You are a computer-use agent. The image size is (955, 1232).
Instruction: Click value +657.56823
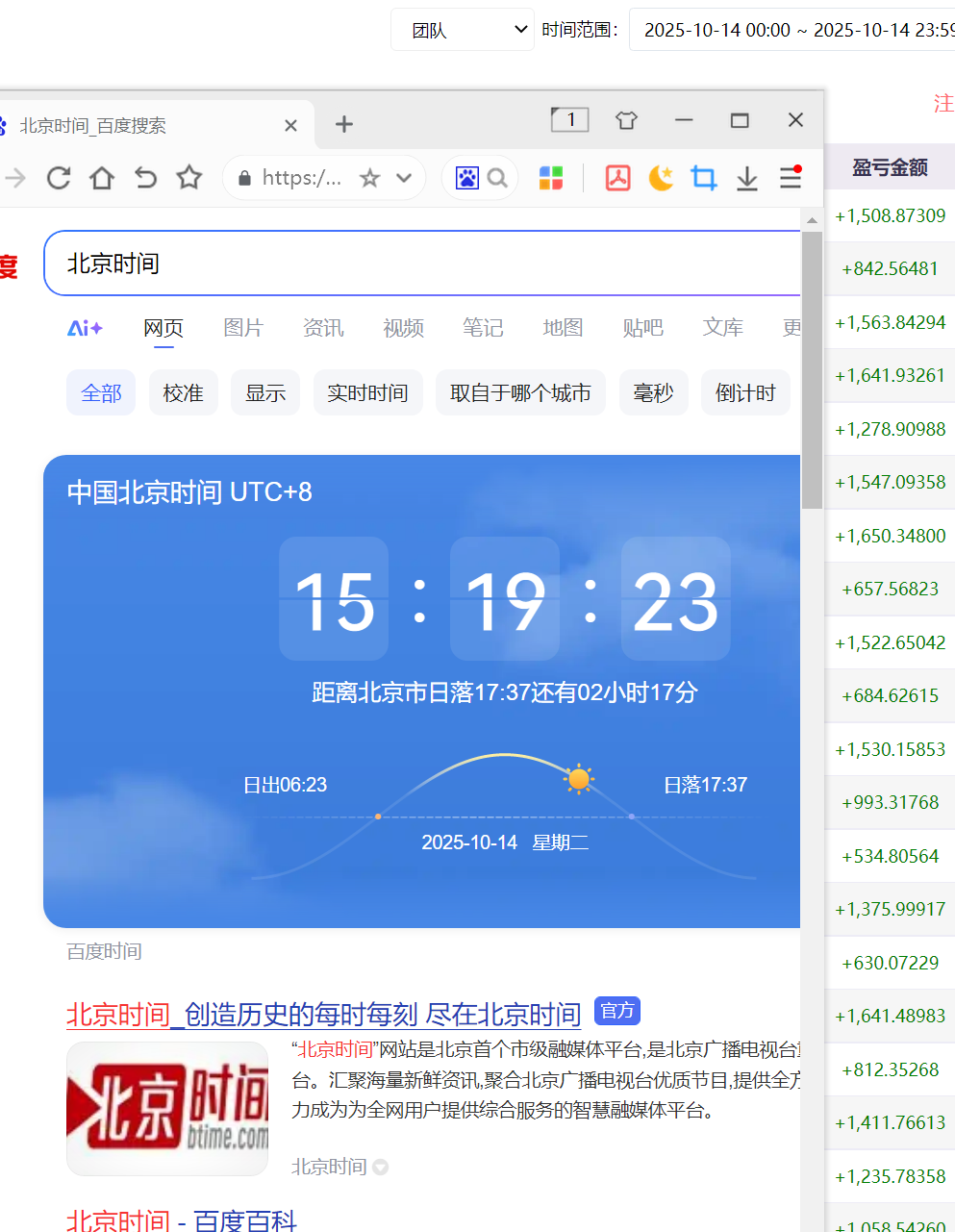pos(890,589)
